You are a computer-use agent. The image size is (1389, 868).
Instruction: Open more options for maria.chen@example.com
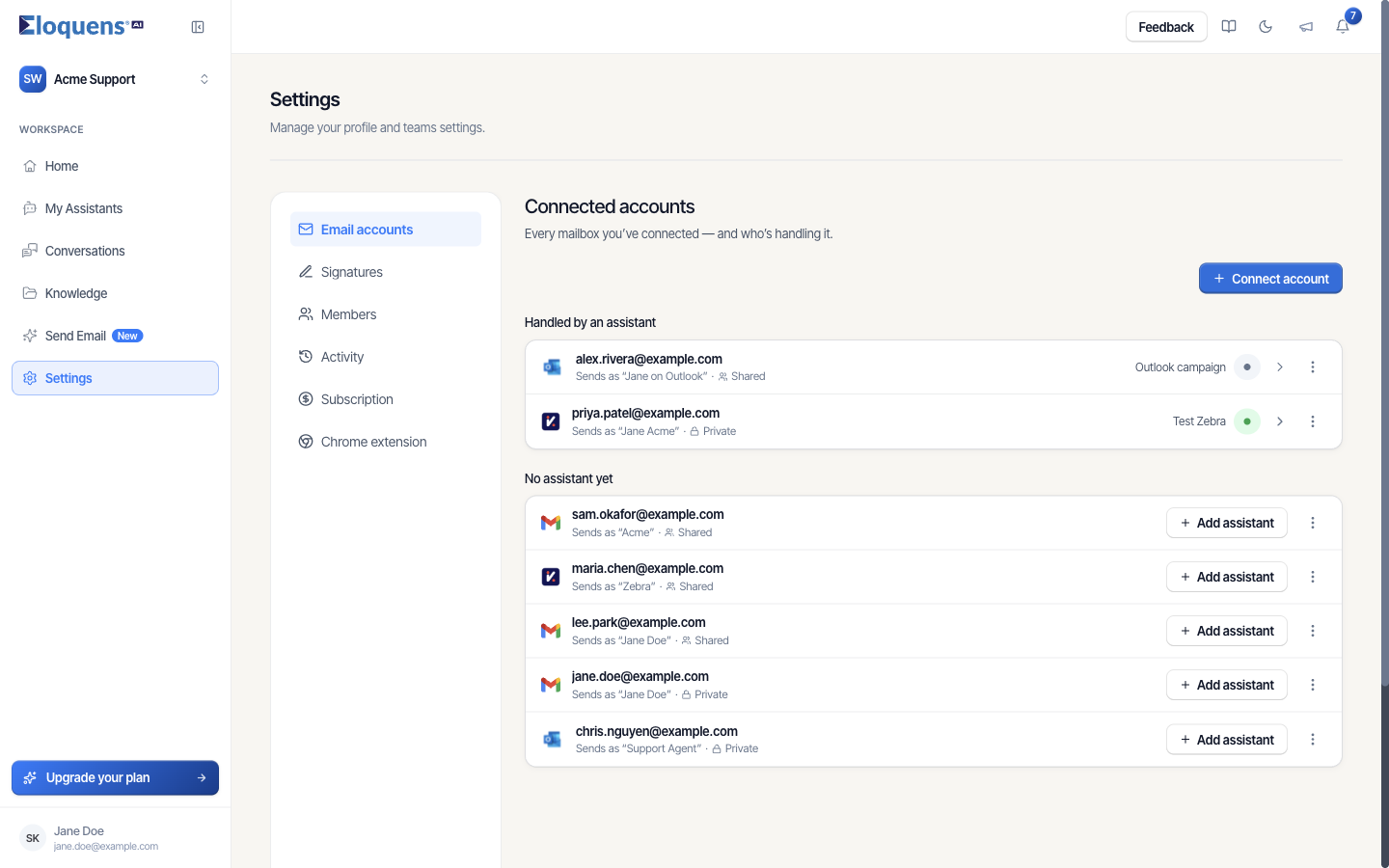pyautogui.click(x=1313, y=577)
